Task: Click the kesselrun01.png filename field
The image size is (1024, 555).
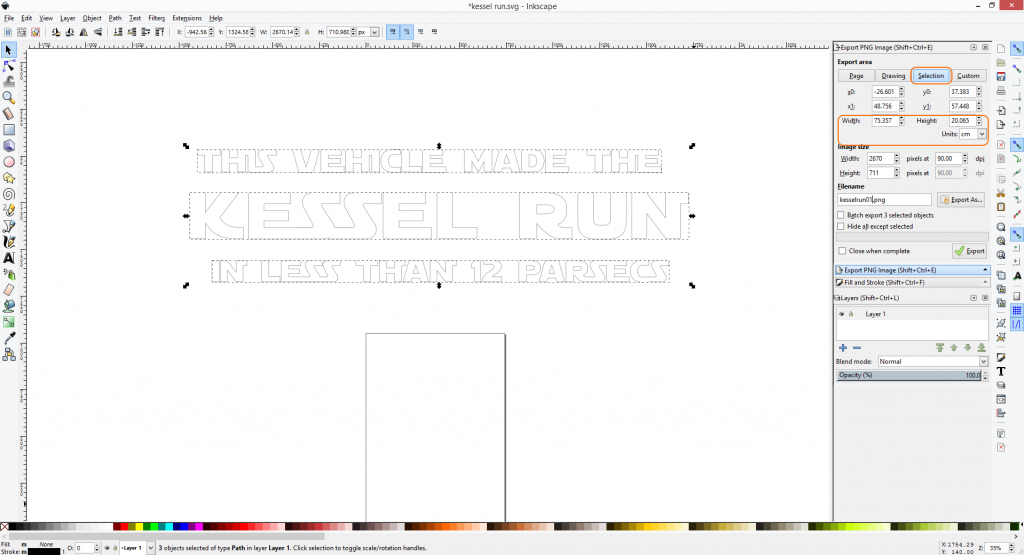Action: (x=884, y=200)
